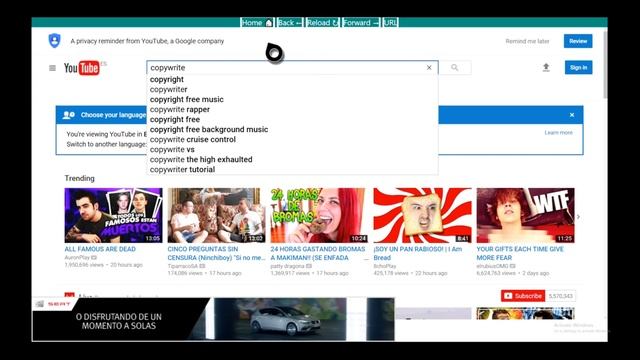Screen dimensions: 640x360
Task: Open the Learn more link
Action: (558, 133)
